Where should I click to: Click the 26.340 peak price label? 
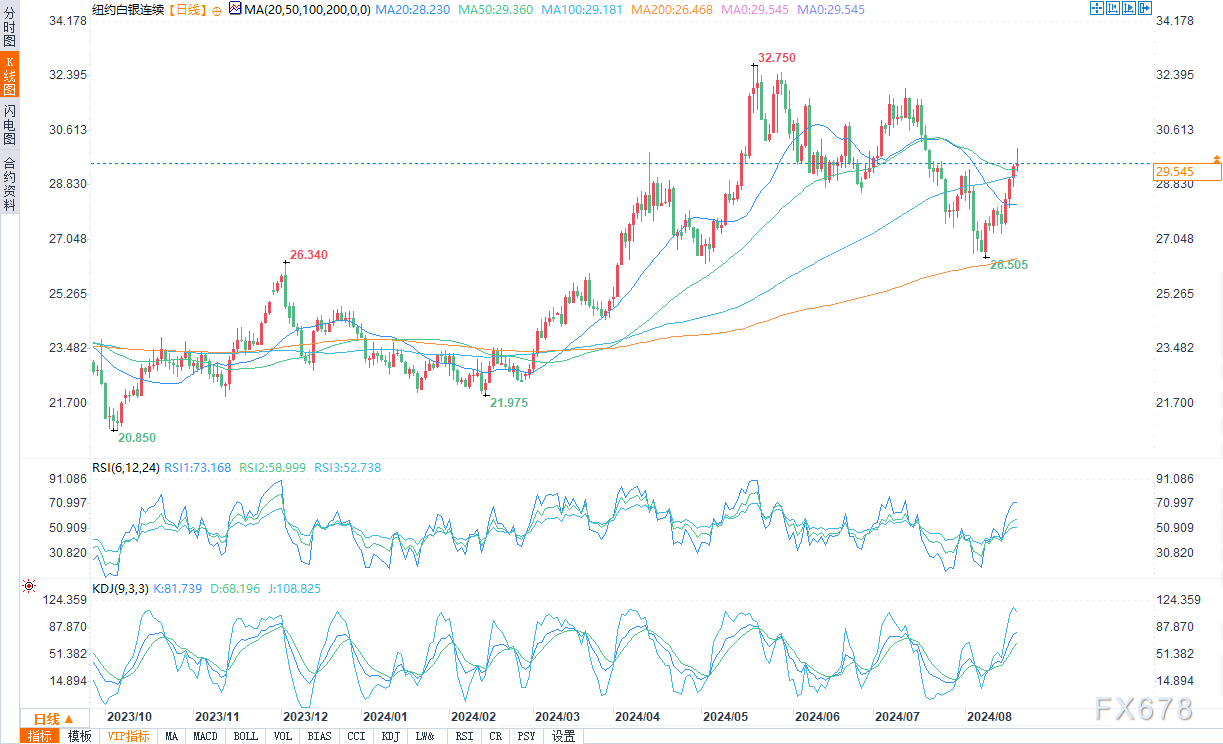point(309,255)
